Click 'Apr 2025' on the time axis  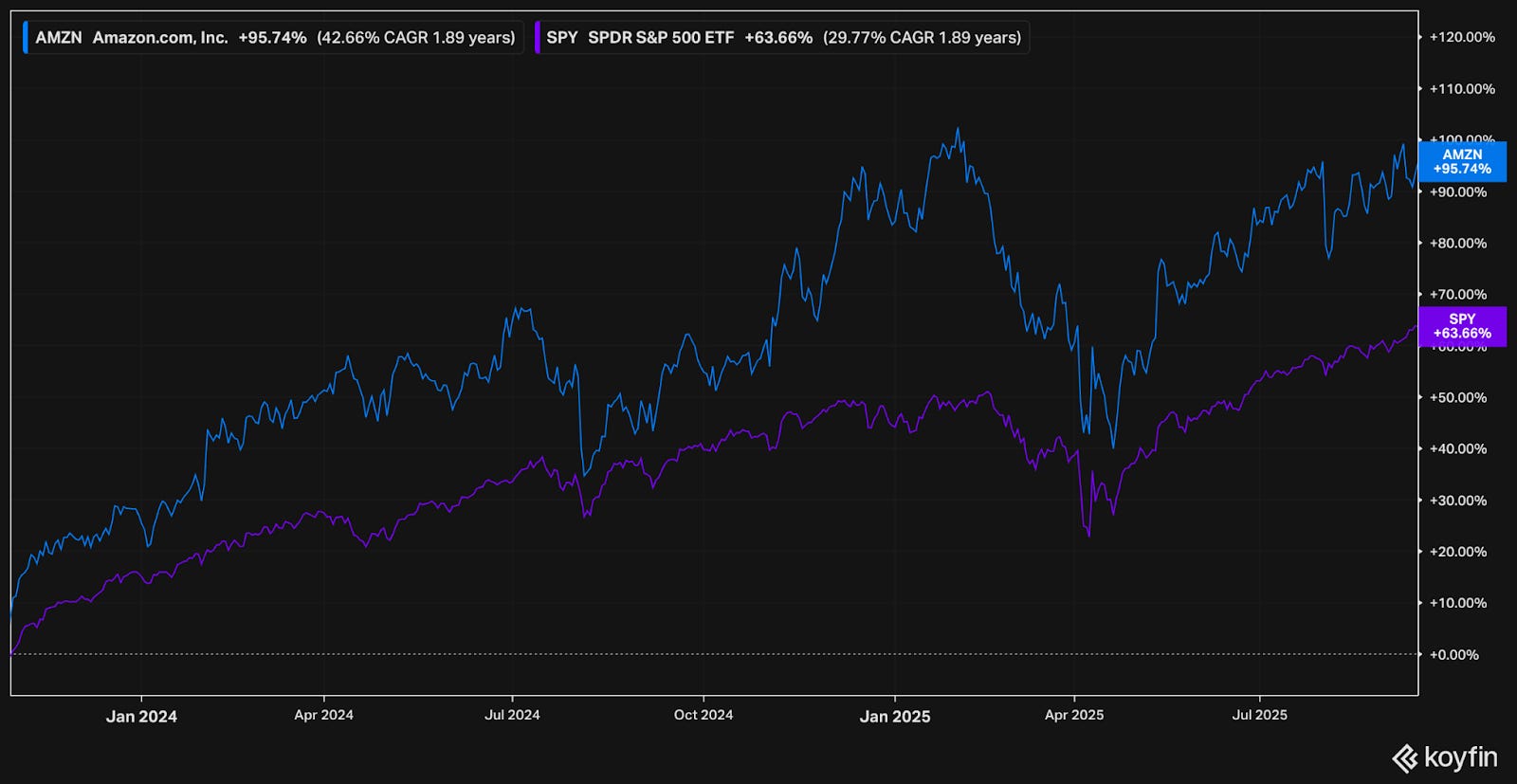1074,715
